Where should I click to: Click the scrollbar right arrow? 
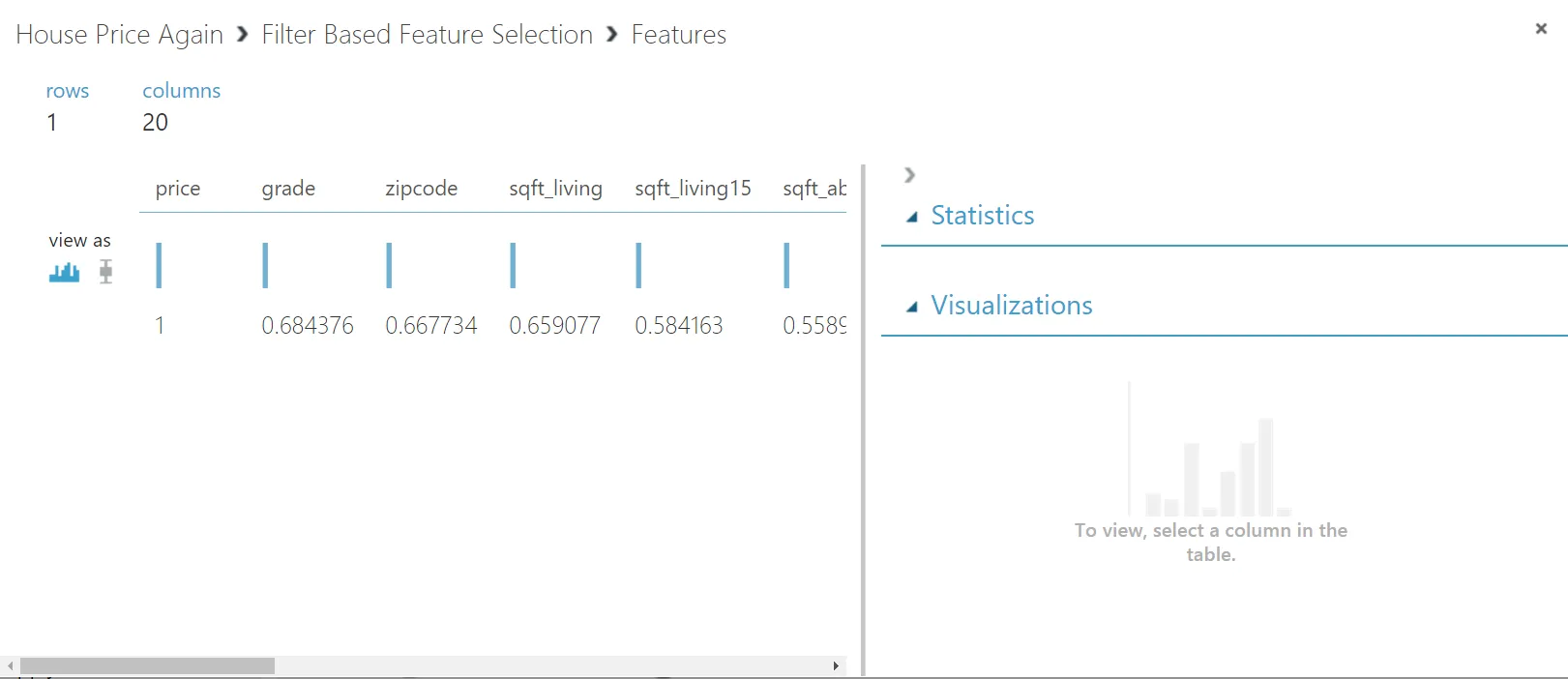click(x=836, y=666)
